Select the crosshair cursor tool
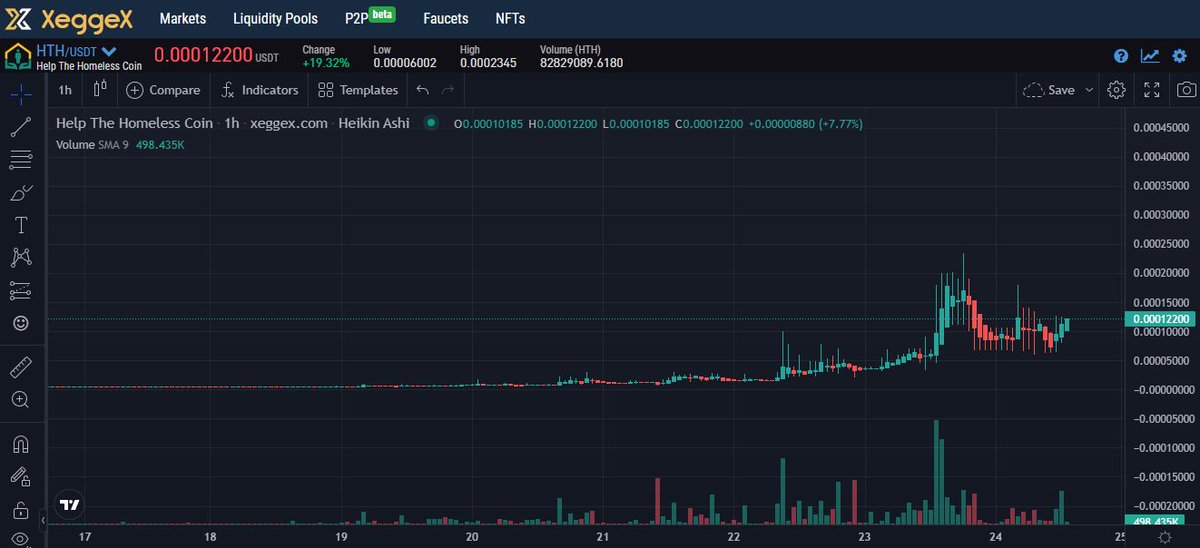This screenshot has width=1200, height=548. [x=21, y=95]
